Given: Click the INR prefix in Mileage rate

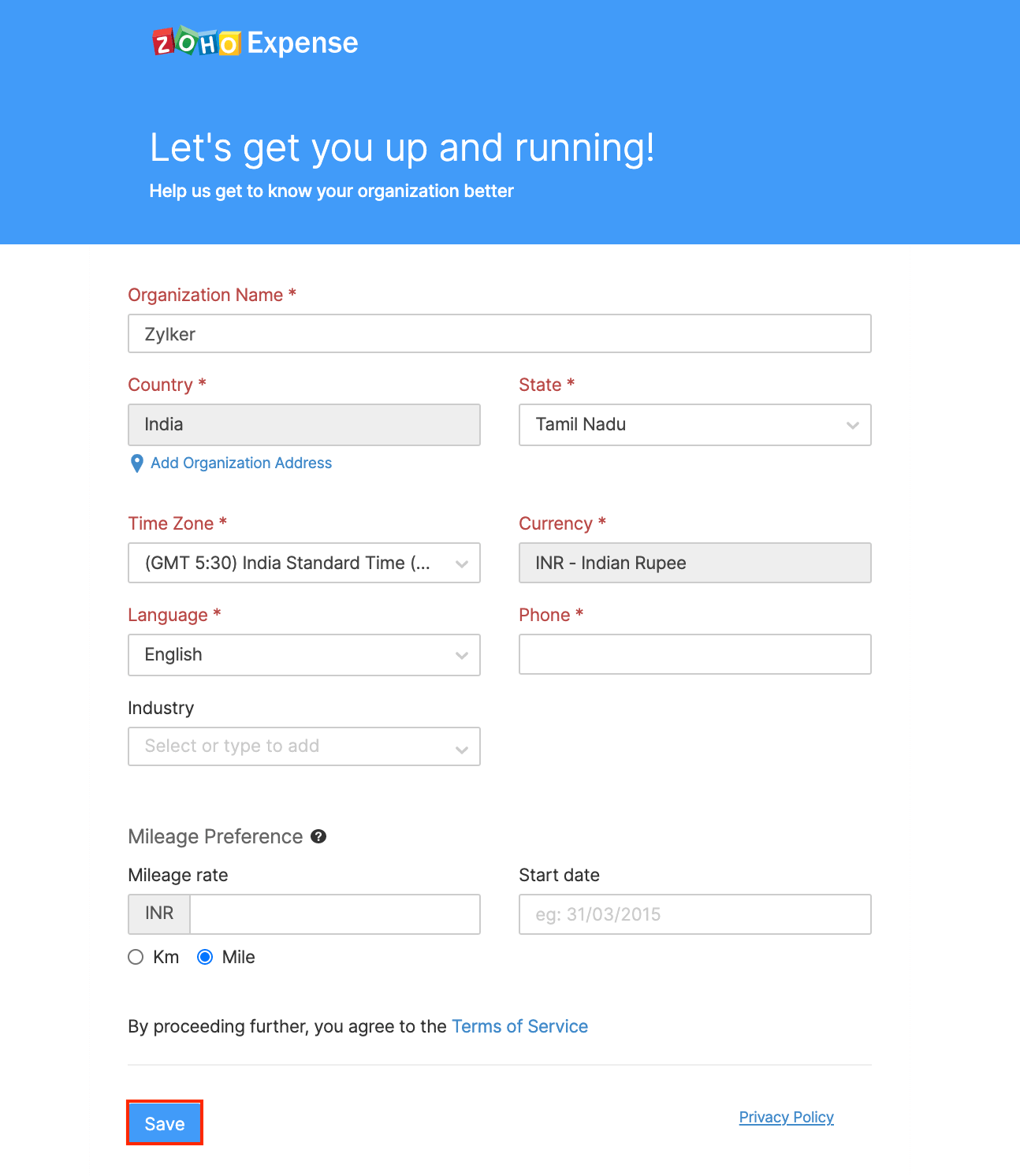Looking at the screenshot, I should 159,914.
